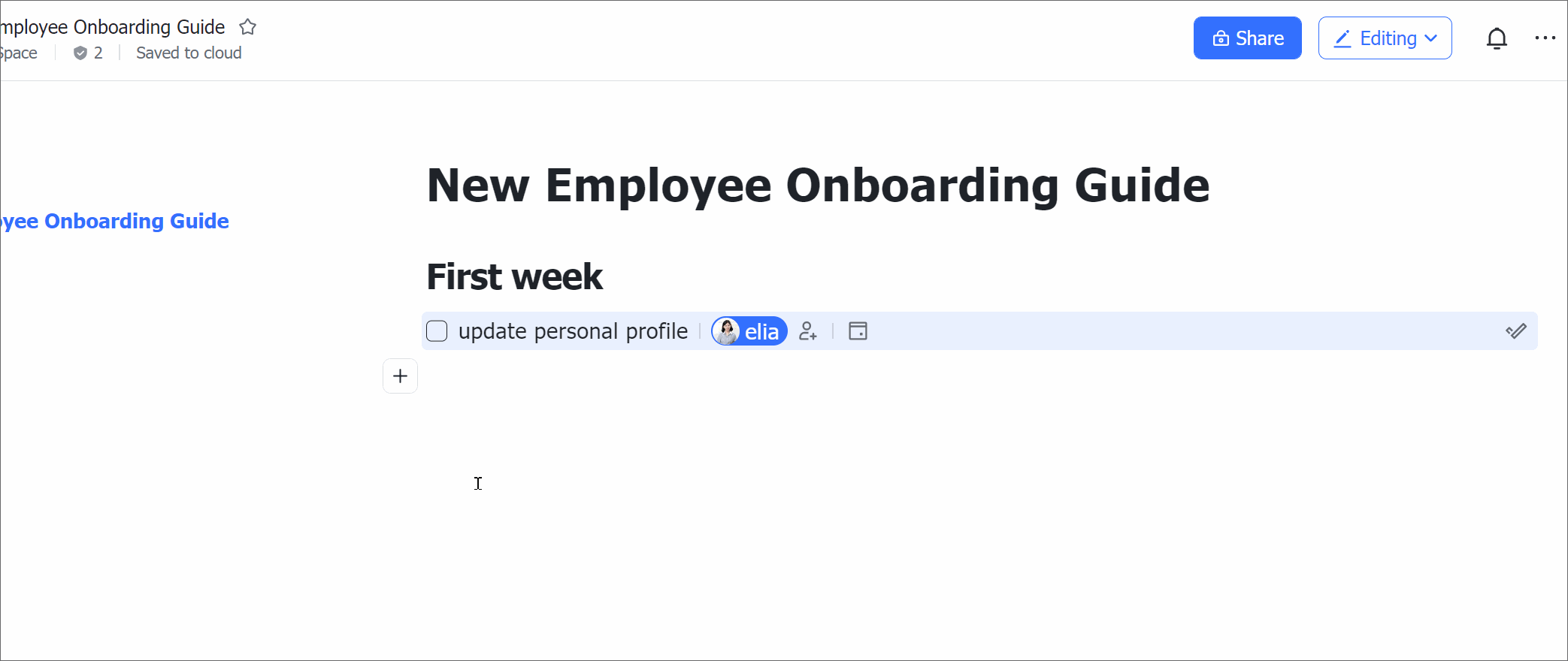Check off the update personal profile task

(437, 331)
